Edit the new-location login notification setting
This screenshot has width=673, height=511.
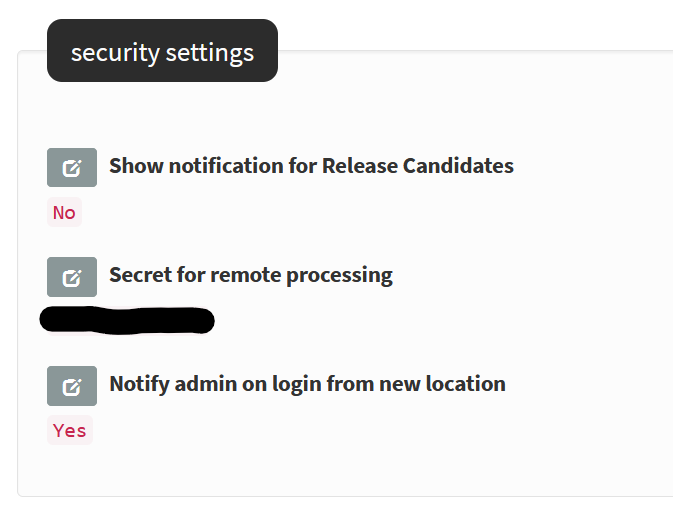(x=72, y=385)
